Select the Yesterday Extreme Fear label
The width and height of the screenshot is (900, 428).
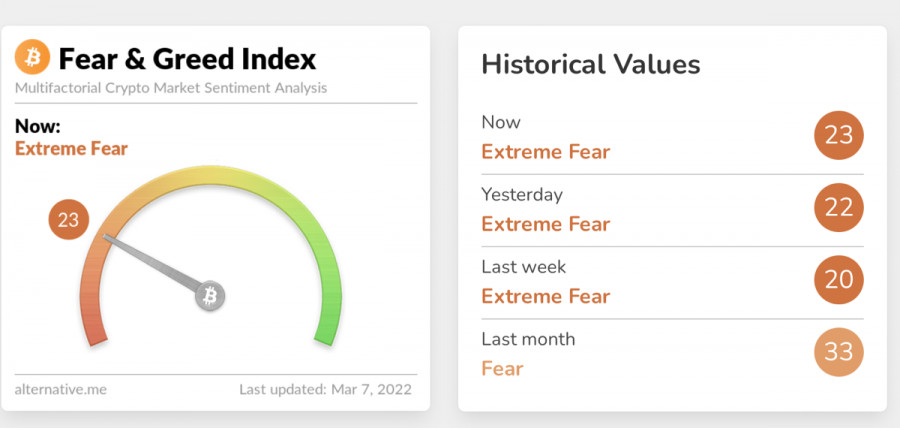(x=545, y=224)
